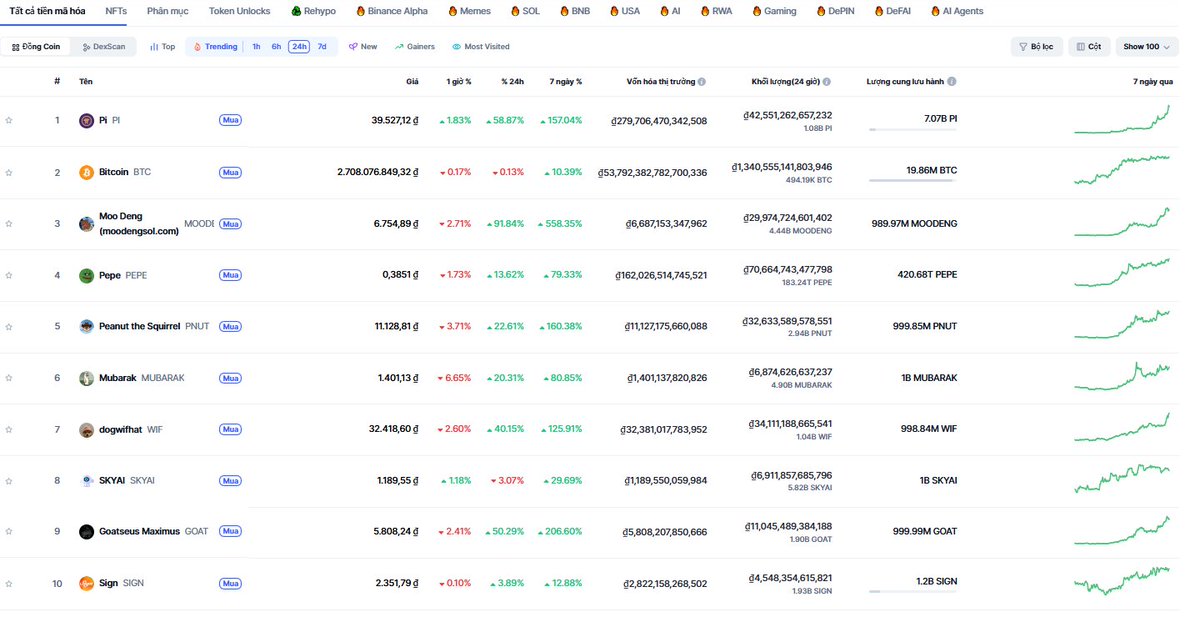Show Most Visited coins
Image resolution: width=1200 pixels, height=617 pixels.
tap(480, 47)
